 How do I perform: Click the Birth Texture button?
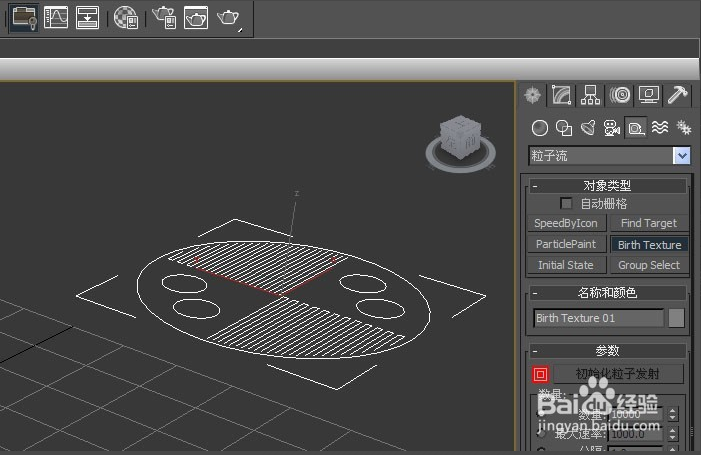[x=649, y=244]
